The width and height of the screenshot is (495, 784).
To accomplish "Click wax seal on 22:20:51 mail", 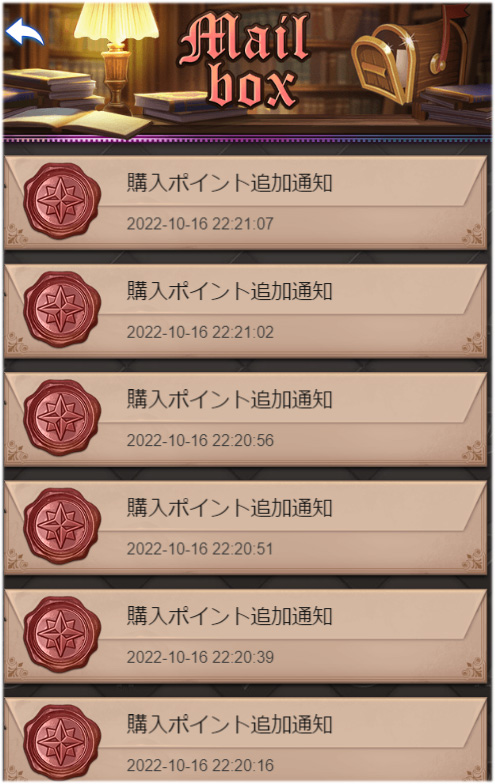I will pyautogui.click(x=62, y=526).
